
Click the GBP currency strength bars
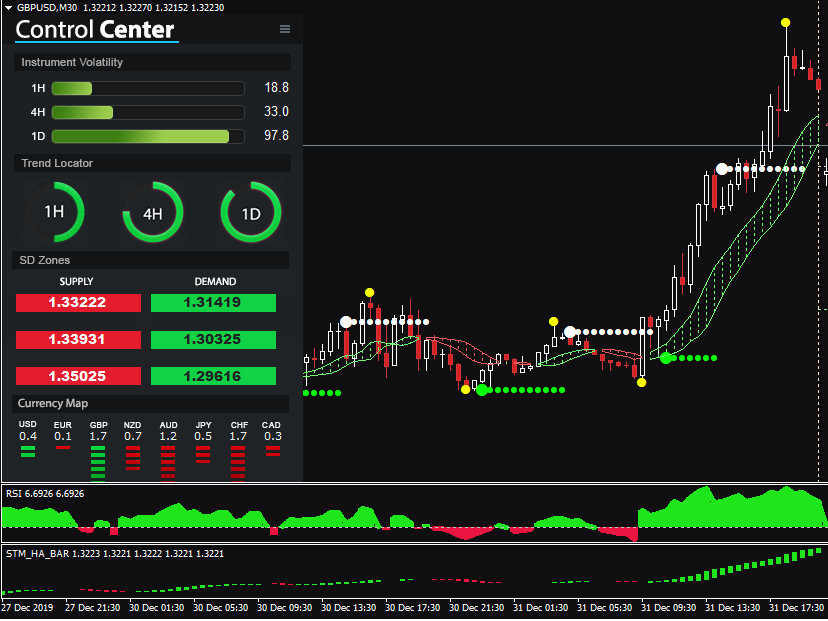click(98, 460)
